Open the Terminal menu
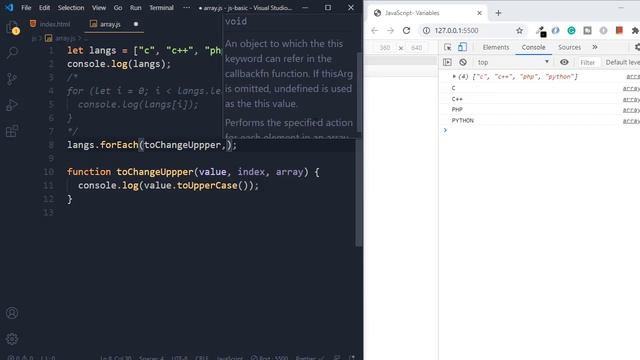Screen dimensions: 640x360 (x=161, y=8)
